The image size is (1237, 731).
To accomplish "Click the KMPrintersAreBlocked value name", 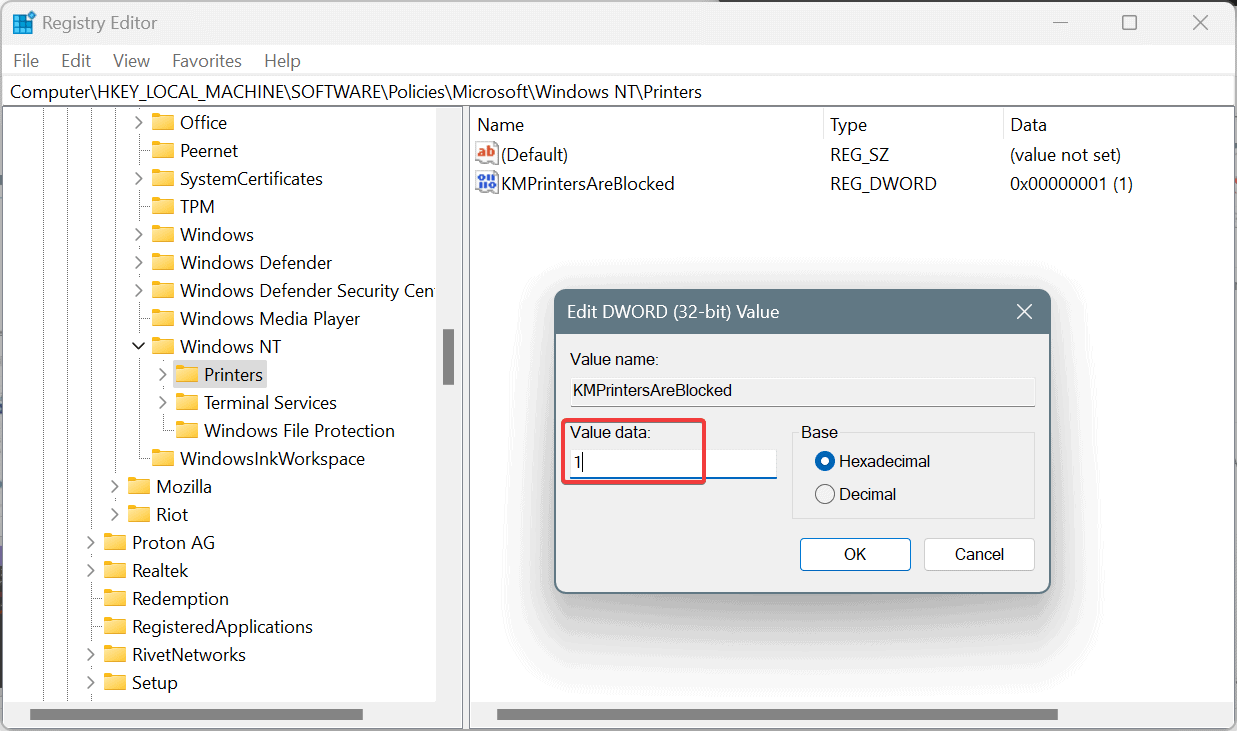I will pos(587,183).
